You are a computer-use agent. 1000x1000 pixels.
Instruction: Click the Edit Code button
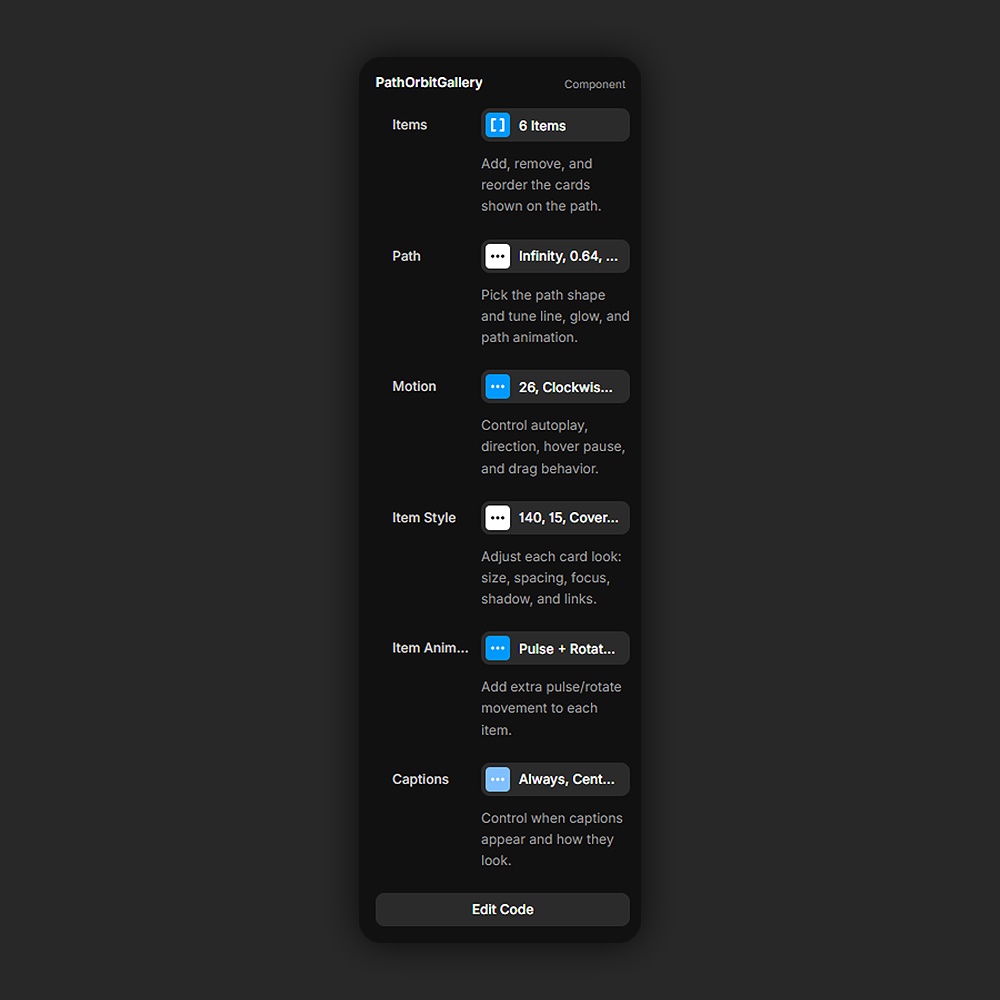pyautogui.click(x=503, y=909)
